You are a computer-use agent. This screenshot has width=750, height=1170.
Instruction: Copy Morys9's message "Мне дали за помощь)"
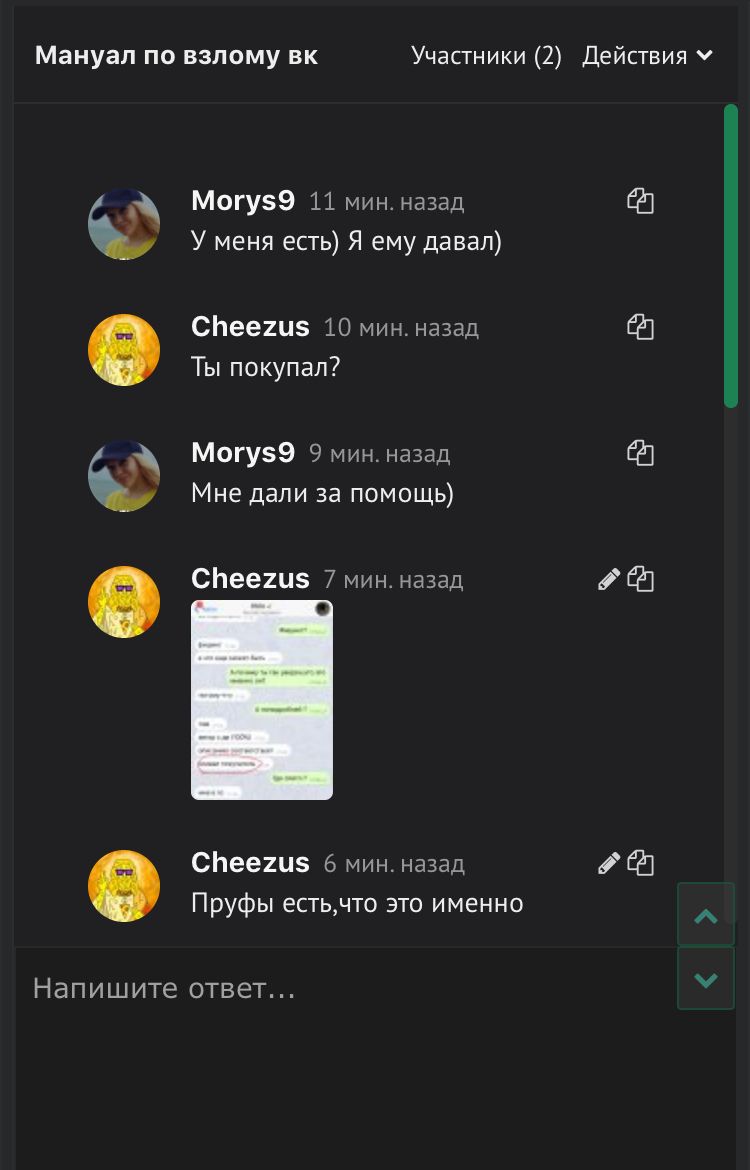tap(640, 454)
